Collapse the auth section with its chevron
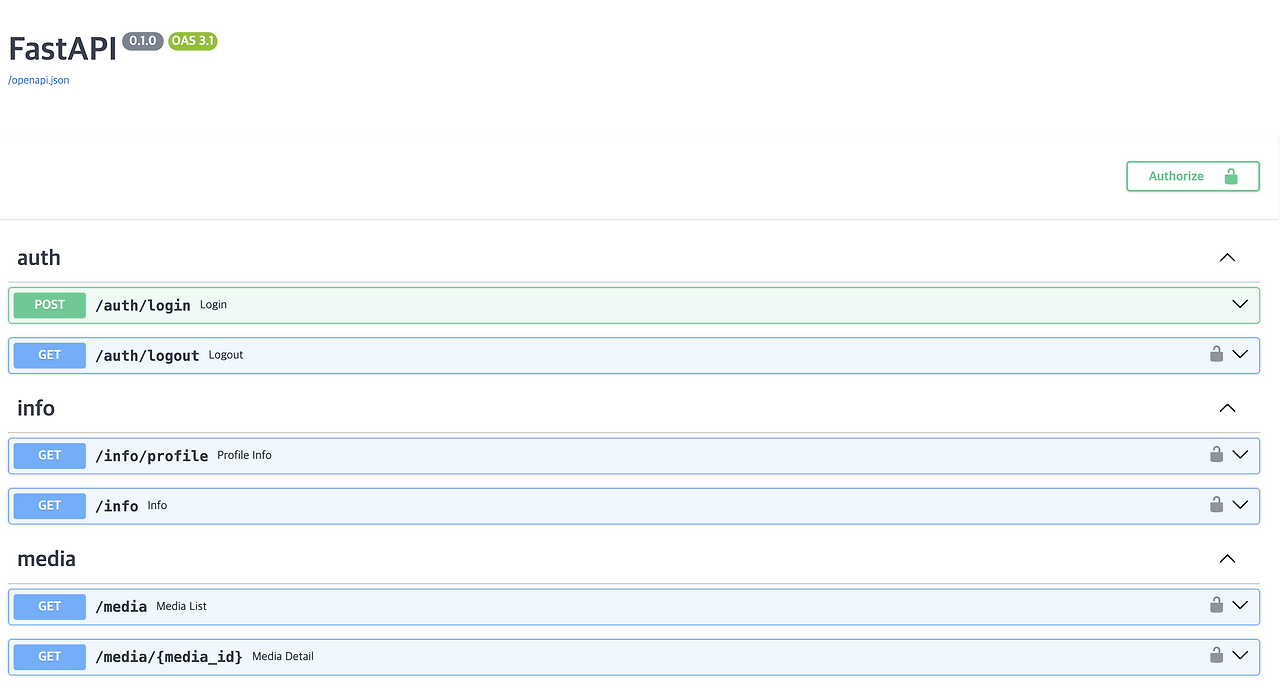This screenshot has width=1280, height=690. [x=1228, y=257]
